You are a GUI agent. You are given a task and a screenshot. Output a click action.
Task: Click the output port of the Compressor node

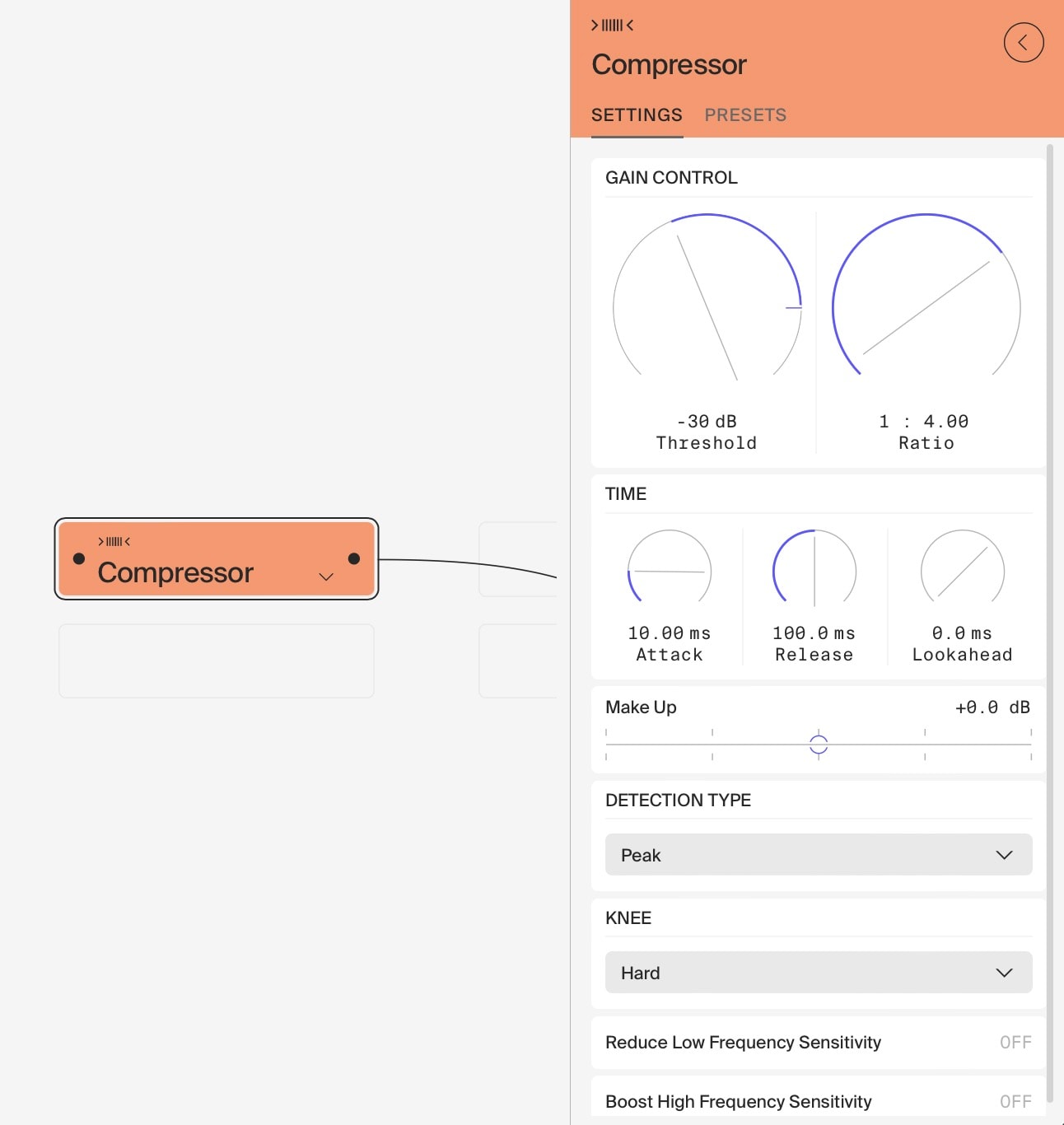point(354,559)
